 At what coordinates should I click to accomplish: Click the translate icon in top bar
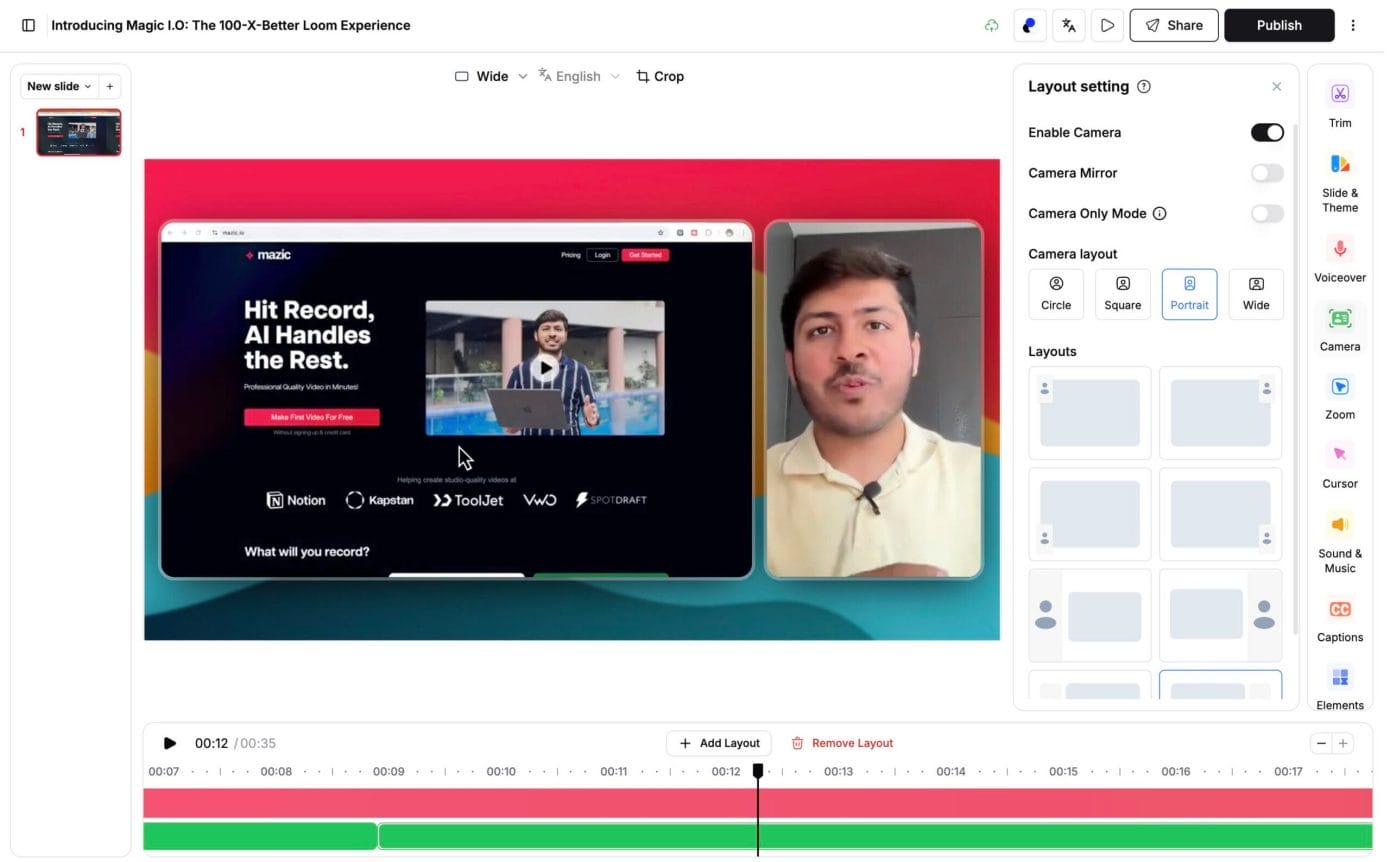(1068, 25)
